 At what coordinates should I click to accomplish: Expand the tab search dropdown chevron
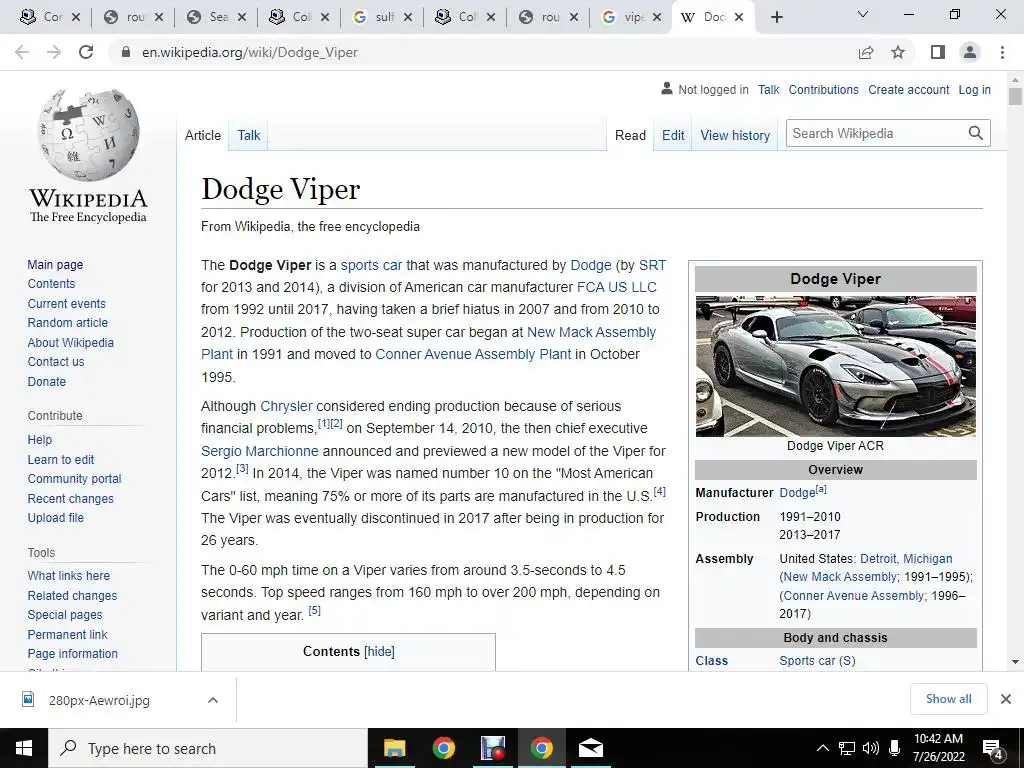(x=863, y=14)
